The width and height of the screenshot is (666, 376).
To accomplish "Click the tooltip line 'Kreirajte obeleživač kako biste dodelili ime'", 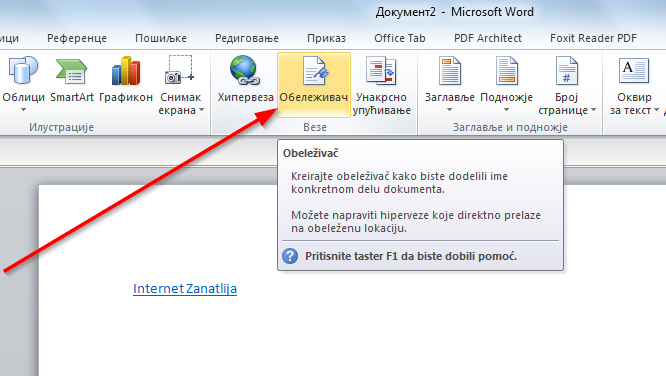I will [x=399, y=176].
